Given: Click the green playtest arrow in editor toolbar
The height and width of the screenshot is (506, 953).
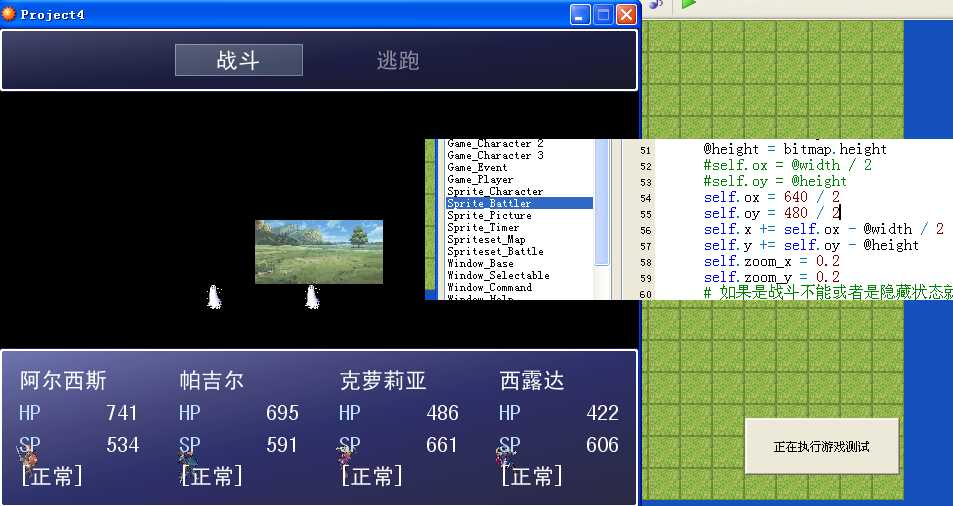Looking at the screenshot, I should coord(688,4).
